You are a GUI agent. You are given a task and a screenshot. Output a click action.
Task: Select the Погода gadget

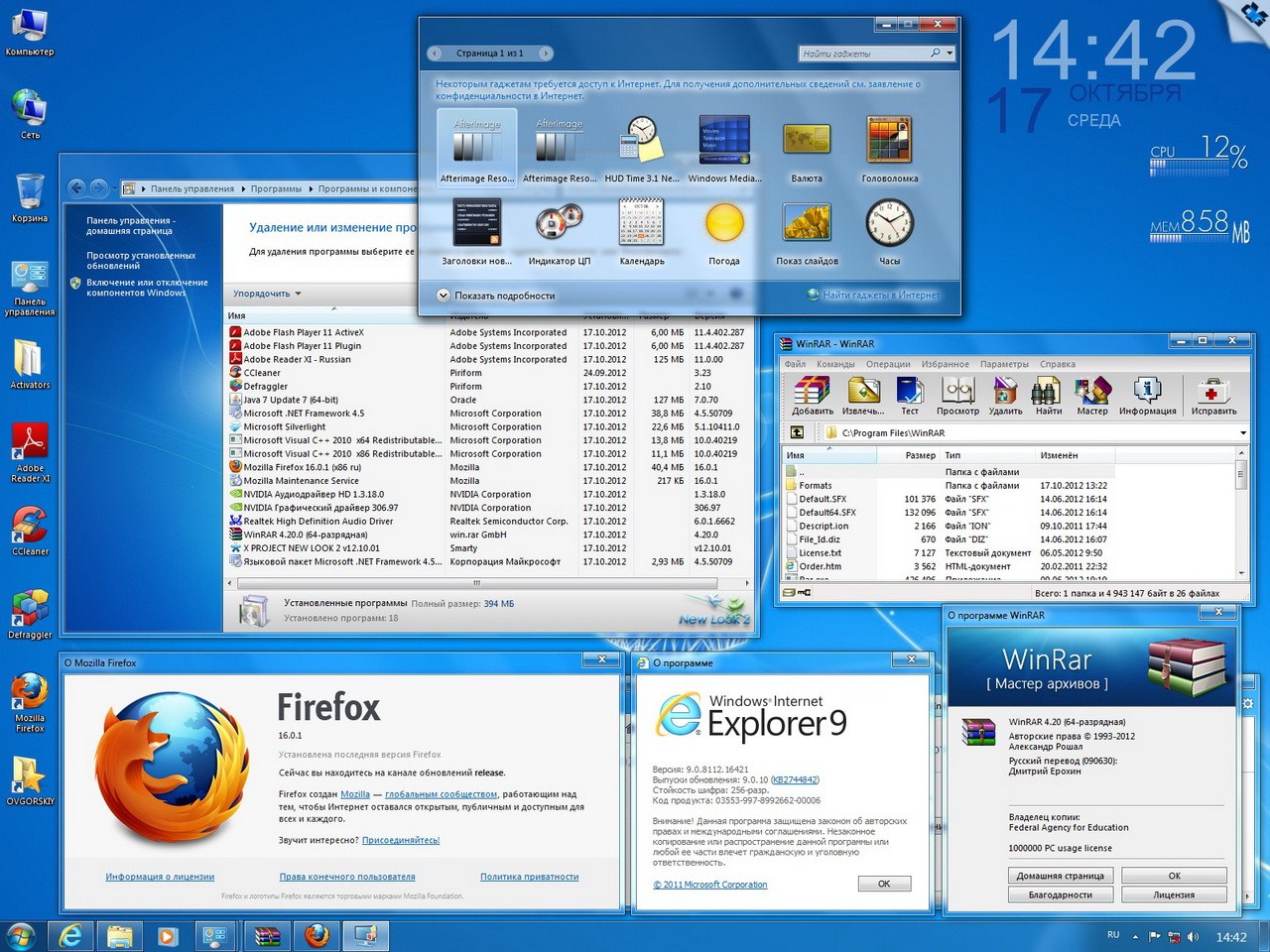coord(724,232)
